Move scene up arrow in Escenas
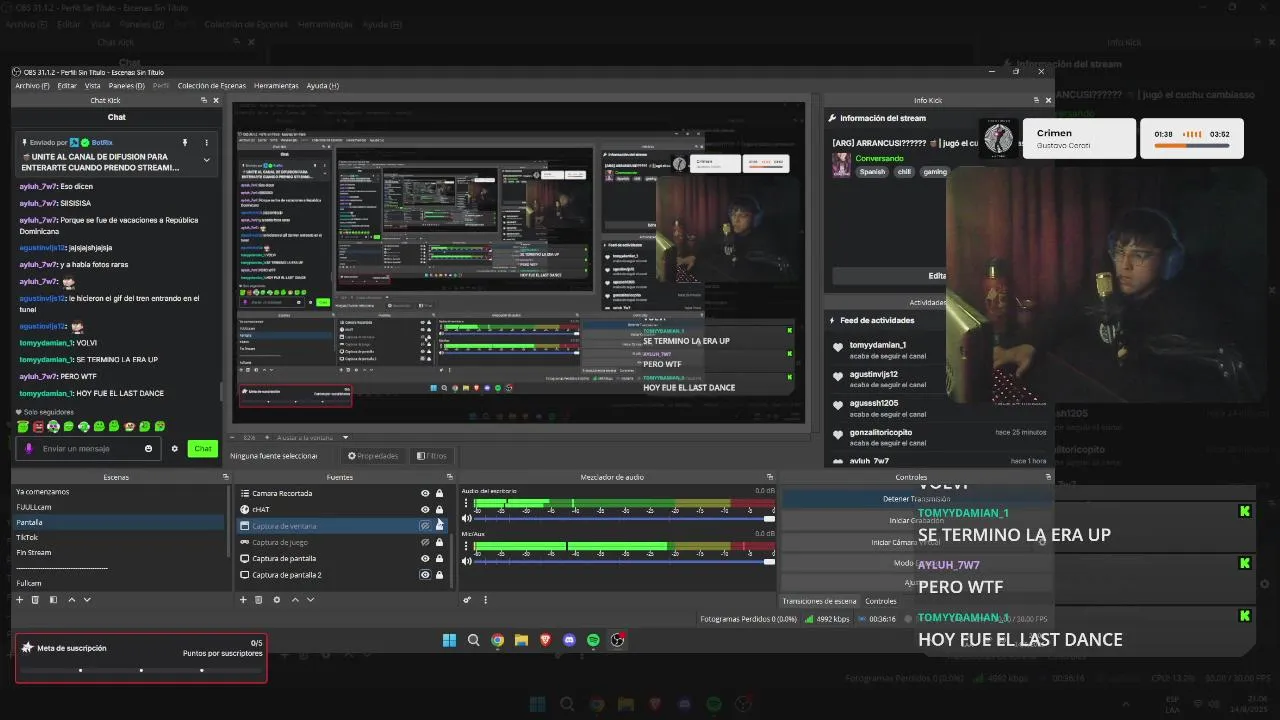The image size is (1280, 720). point(71,600)
